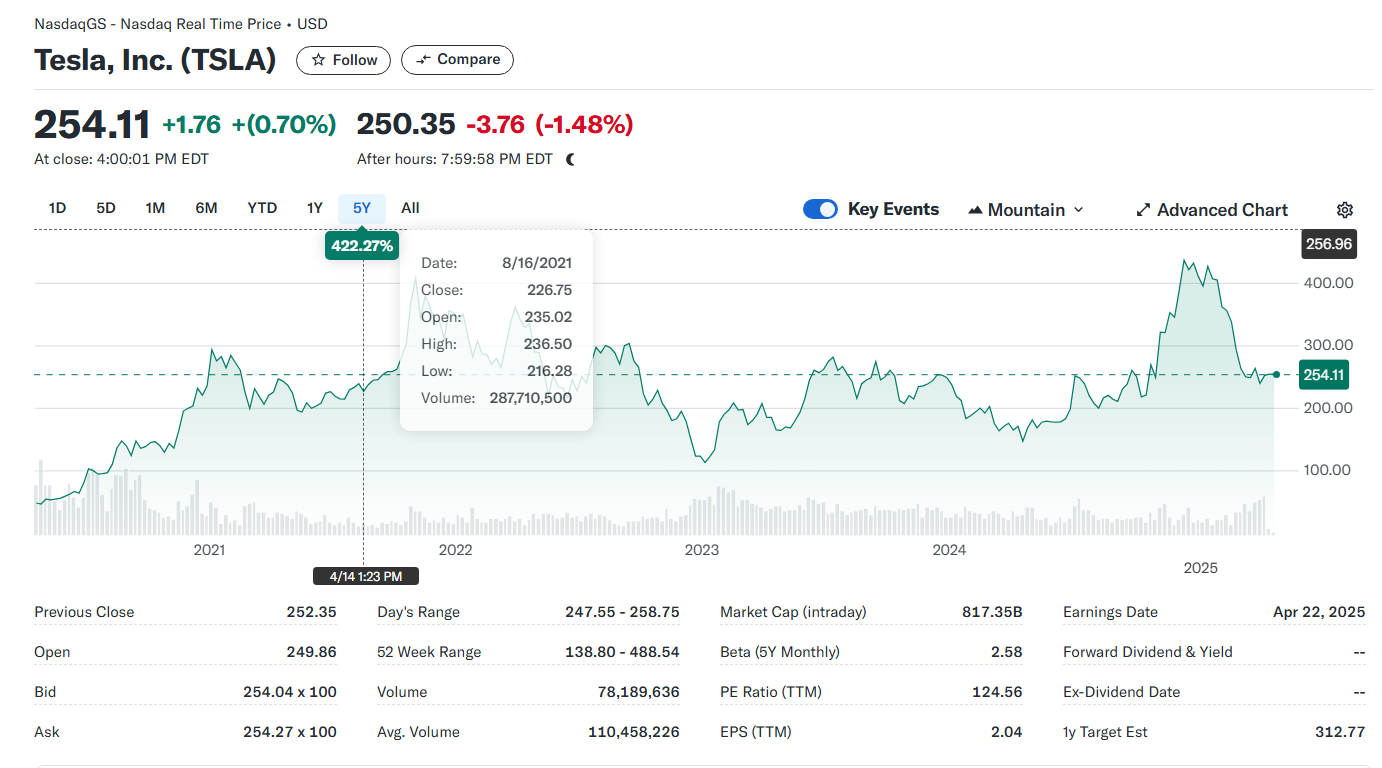Select the 1D time range

pos(57,208)
